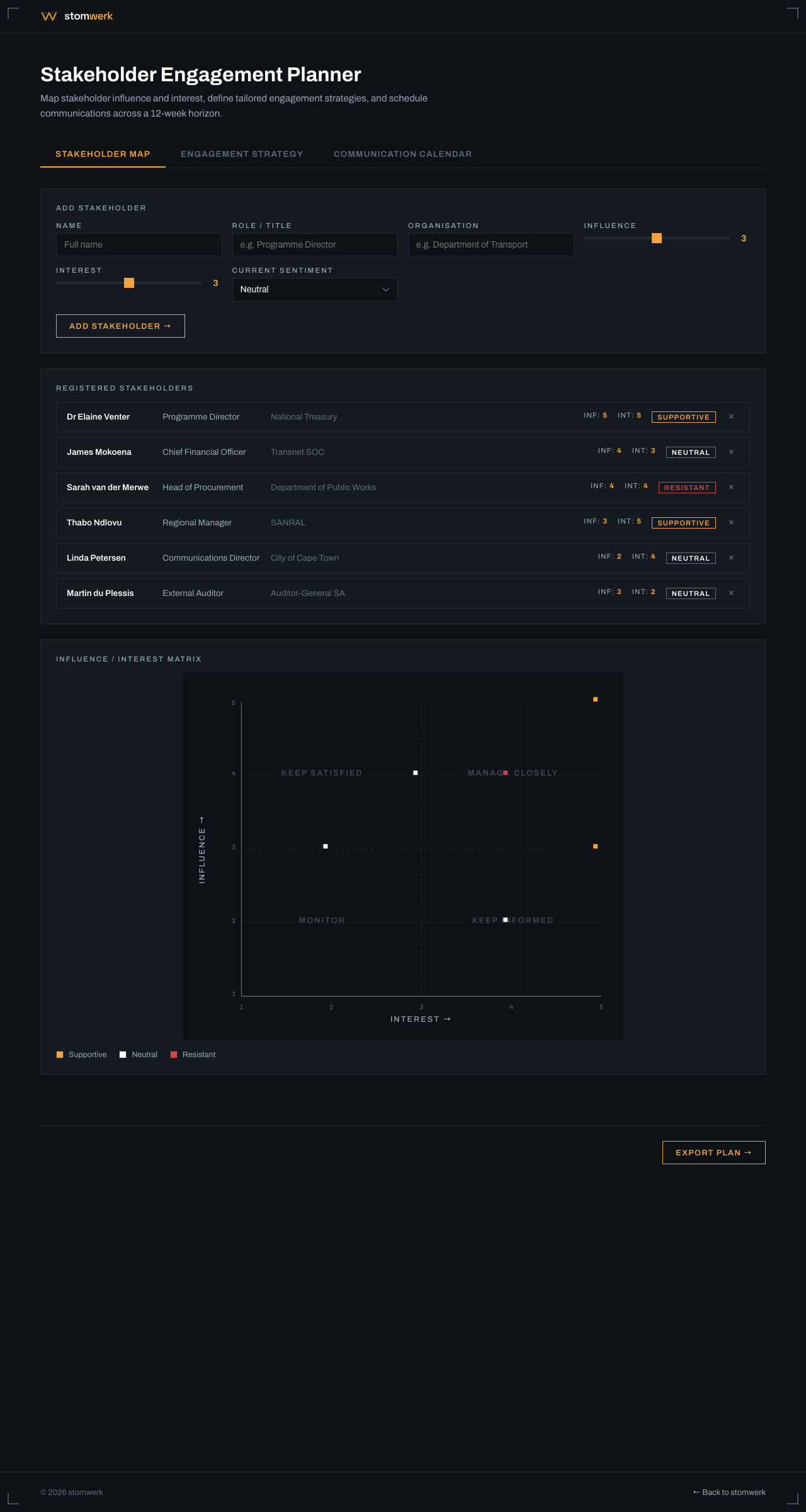Click the name Thabo Ndlovu

(x=94, y=523)
